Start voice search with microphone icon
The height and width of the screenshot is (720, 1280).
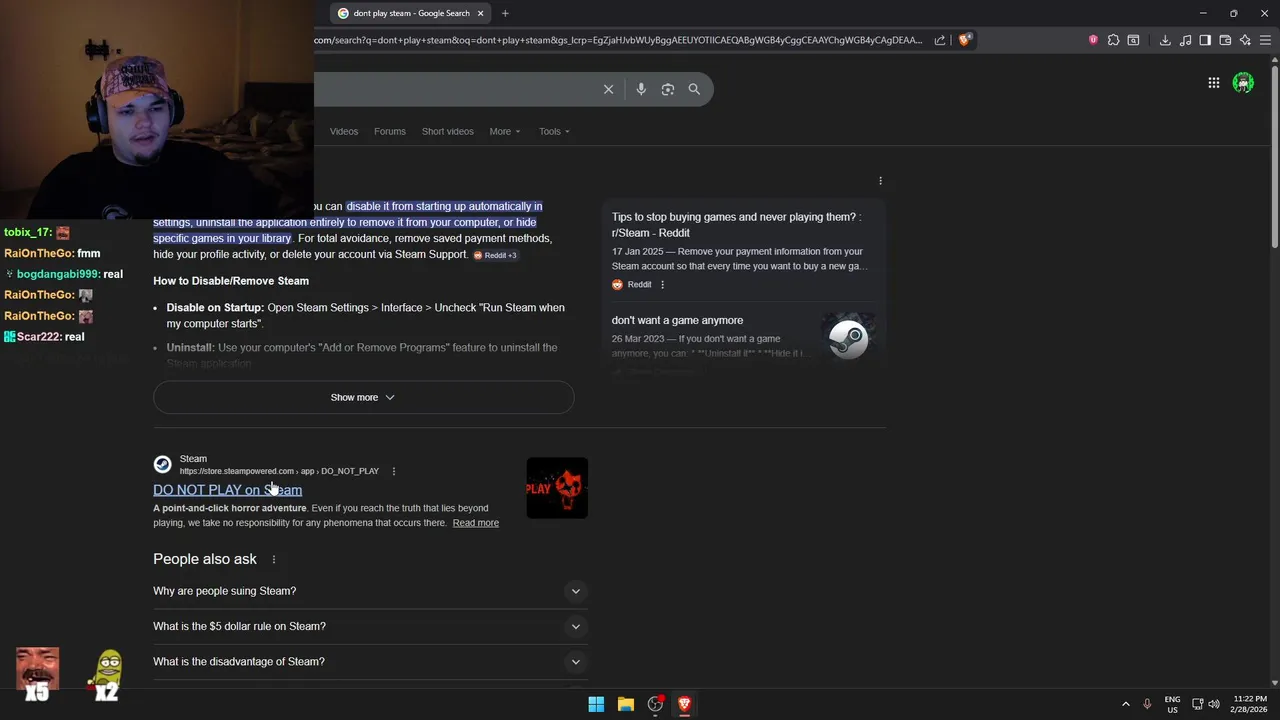641,89
